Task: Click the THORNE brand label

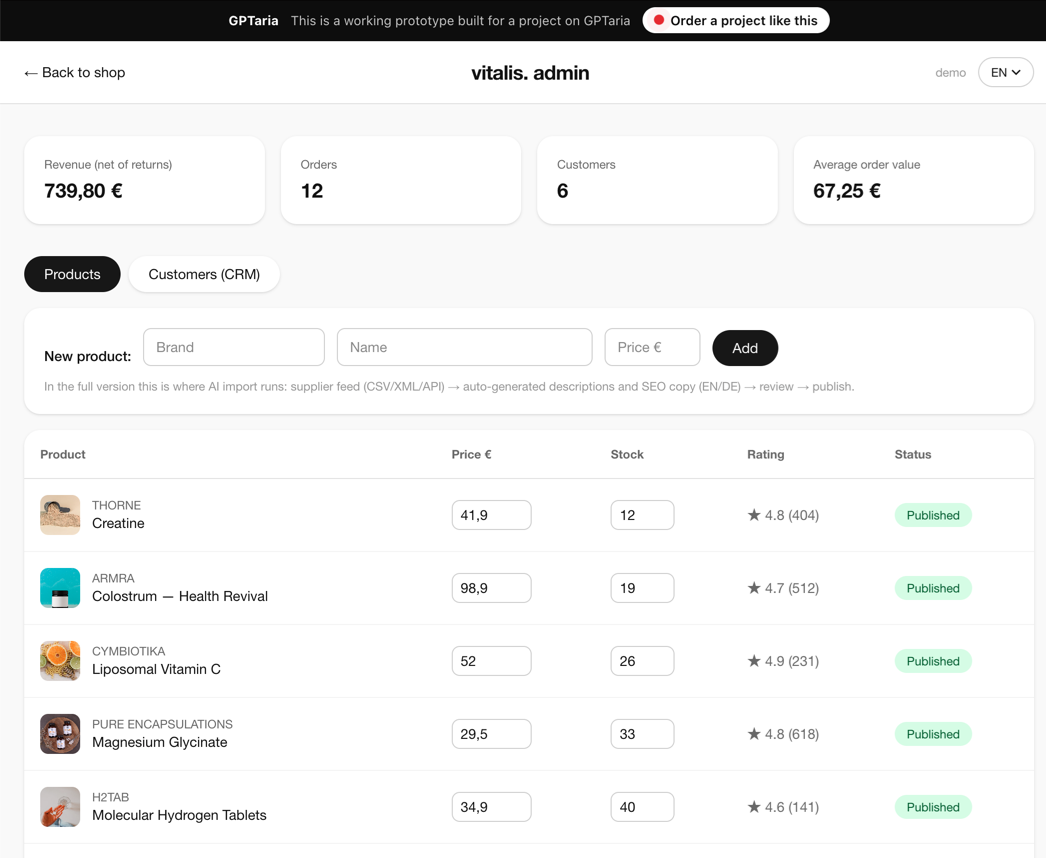Action: [x=116, y=505]
